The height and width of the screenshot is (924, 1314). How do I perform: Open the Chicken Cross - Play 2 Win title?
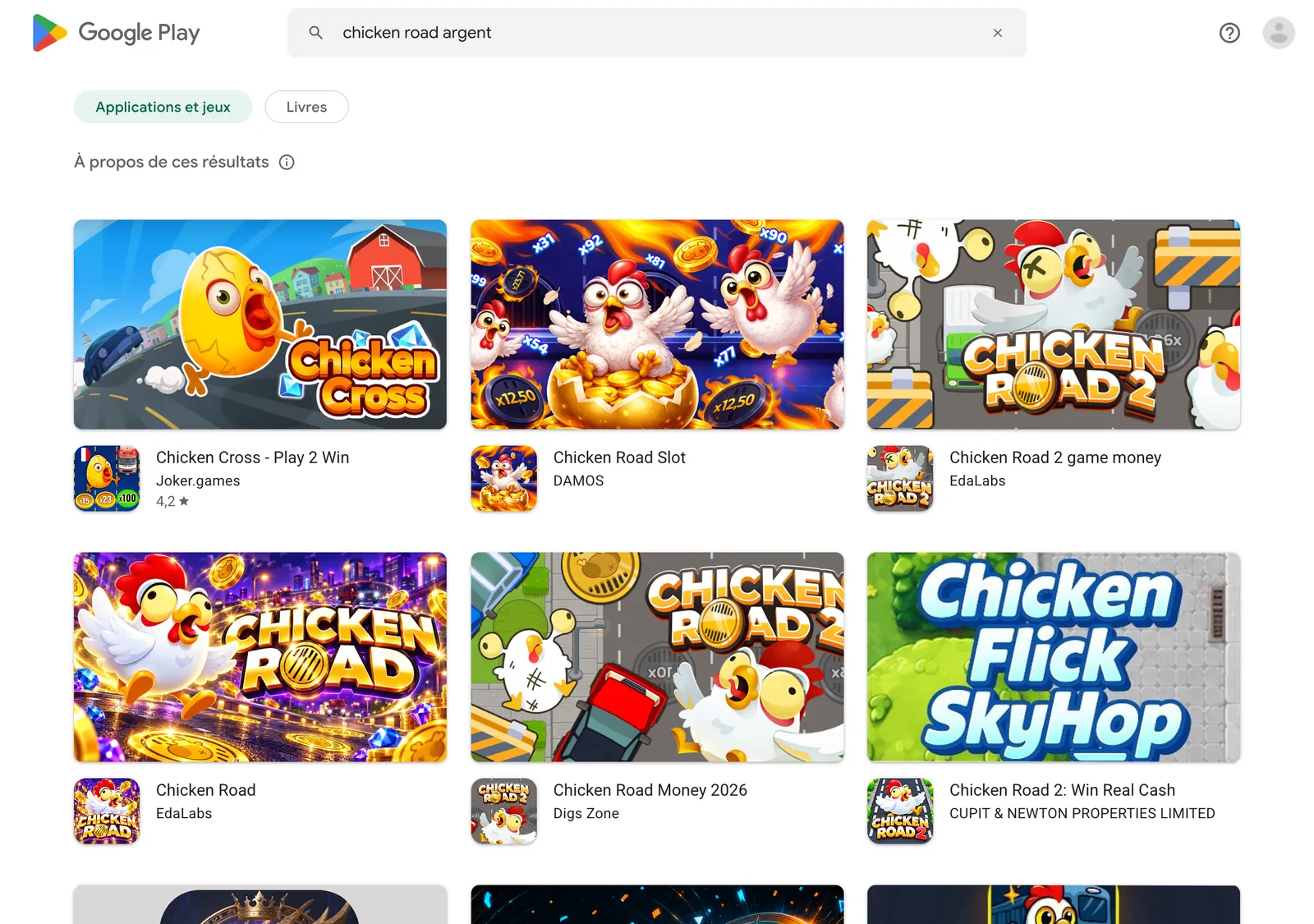(x=253, y=457)
